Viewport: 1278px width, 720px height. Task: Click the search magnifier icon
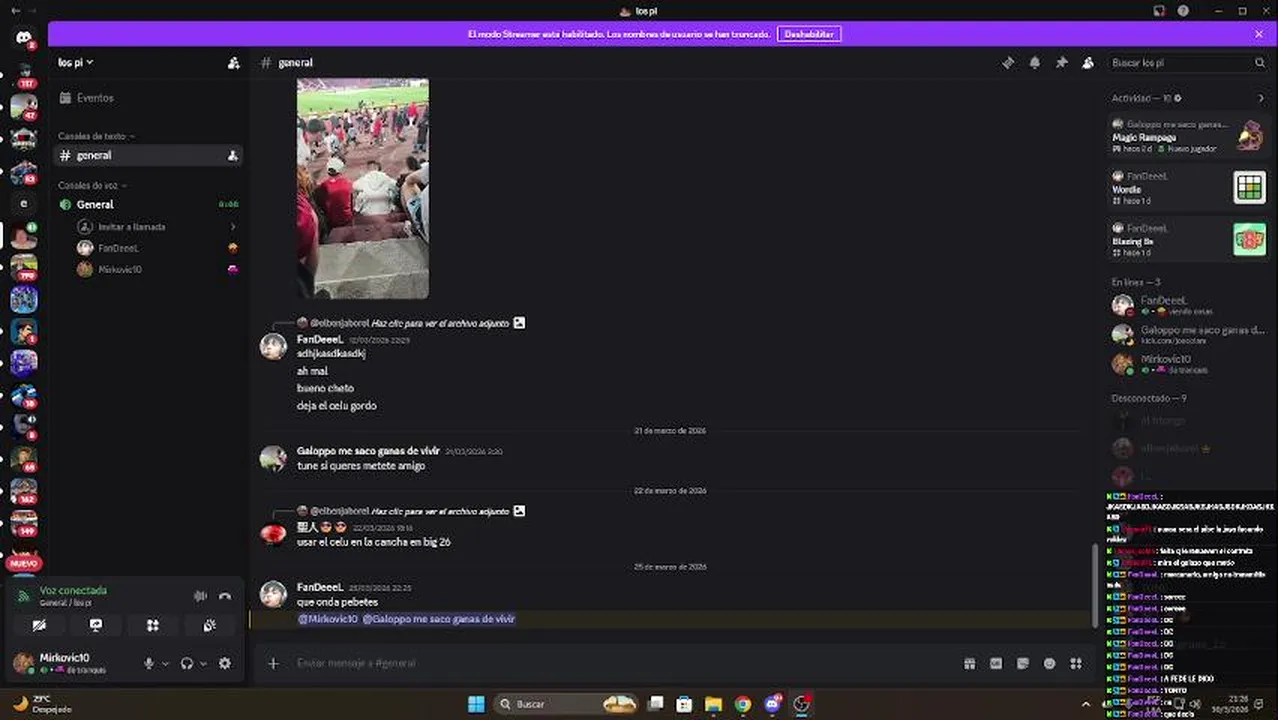click(x=1260, y=62)
